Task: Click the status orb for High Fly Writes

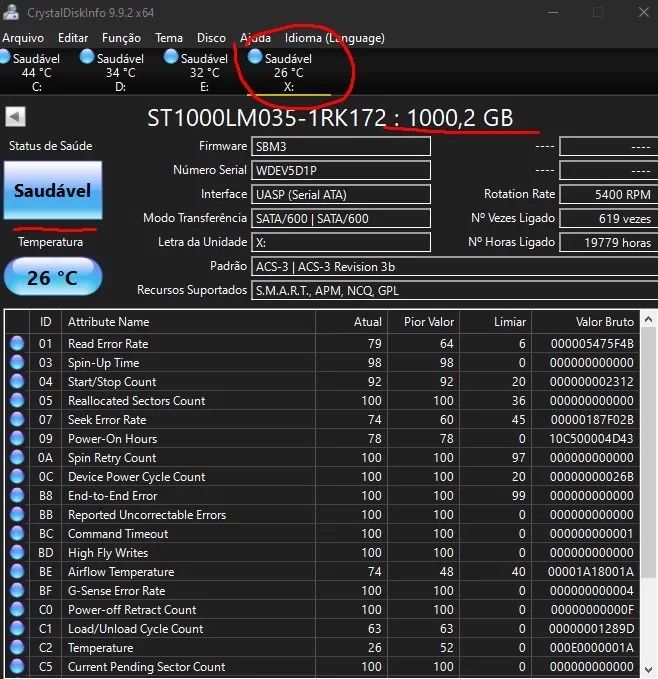Action: pos(17,553)
